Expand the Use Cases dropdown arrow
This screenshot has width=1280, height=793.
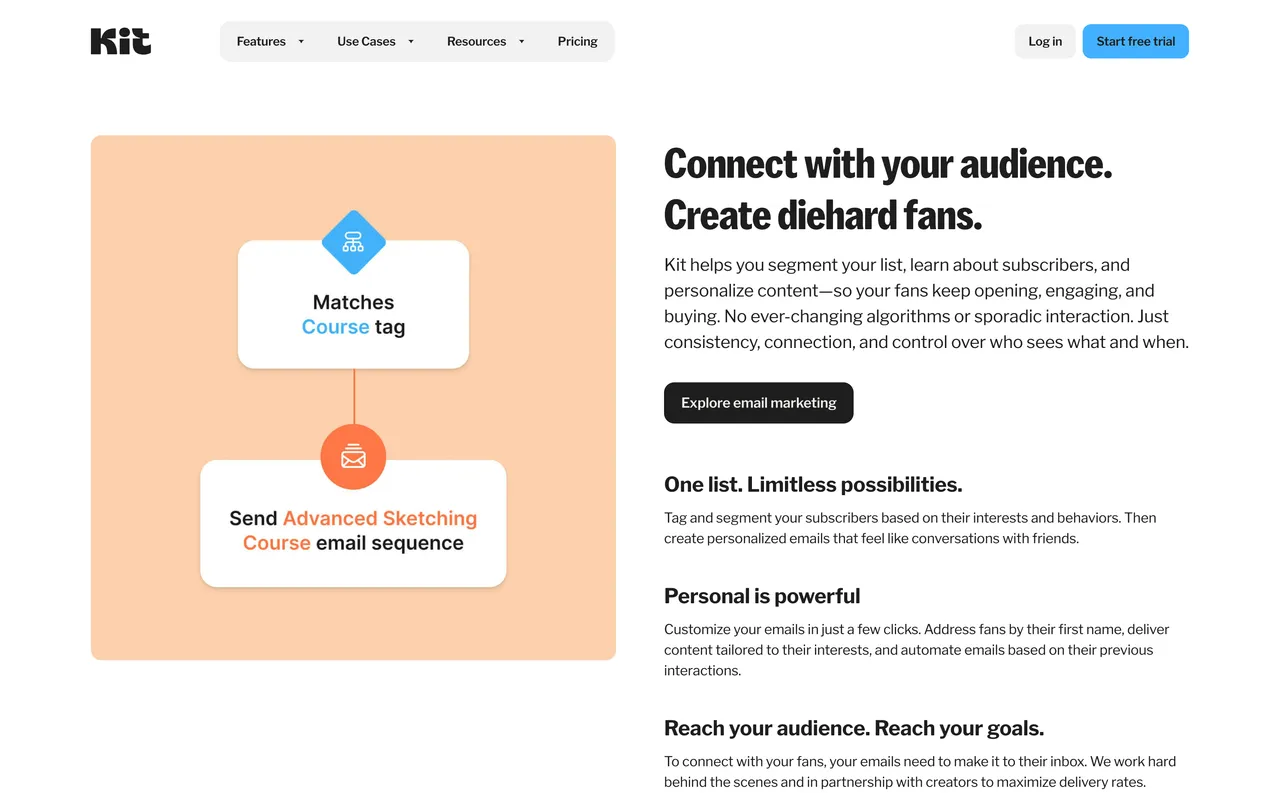411,42
